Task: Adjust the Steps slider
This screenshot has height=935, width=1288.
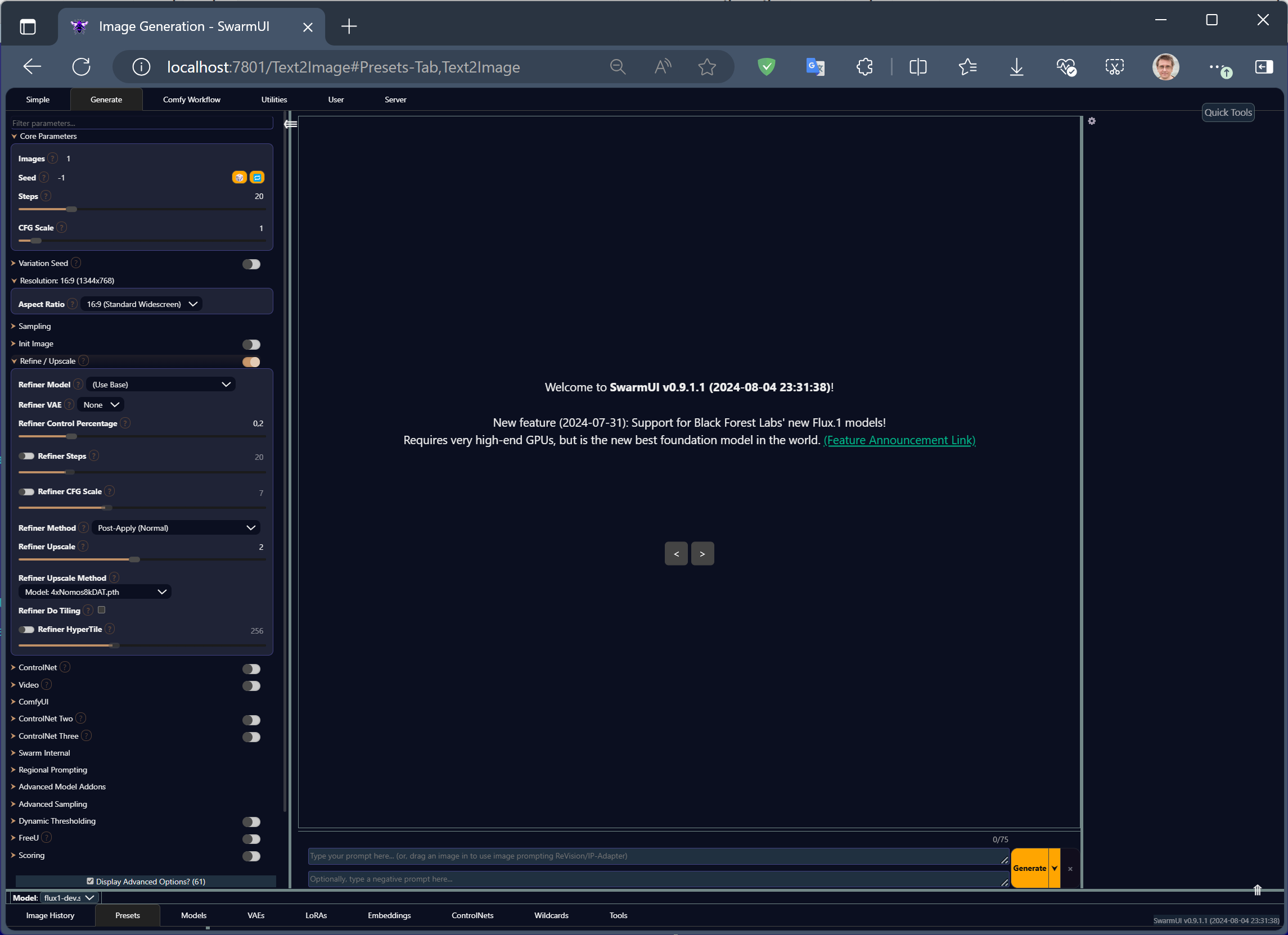Action: pos(142,210)
